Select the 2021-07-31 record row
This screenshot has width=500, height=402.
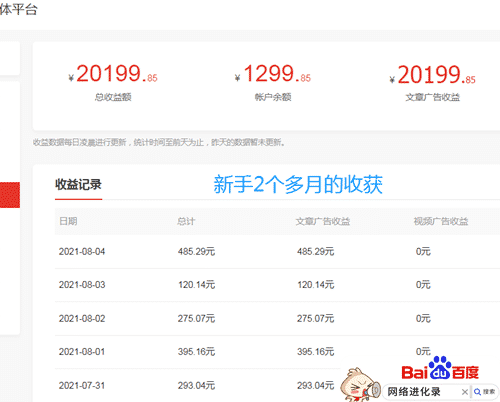pos(197,386)
